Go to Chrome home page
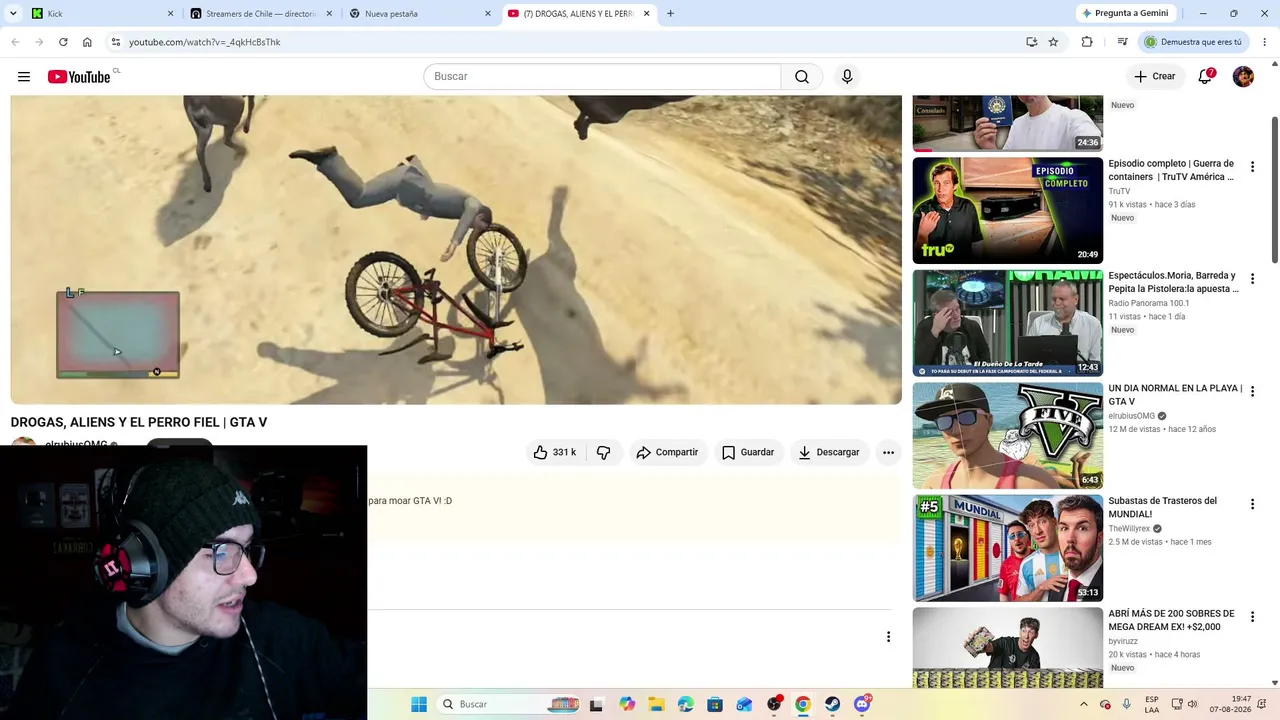The height and width of the screenshot is (720, 1280). [x=87, y=42]
